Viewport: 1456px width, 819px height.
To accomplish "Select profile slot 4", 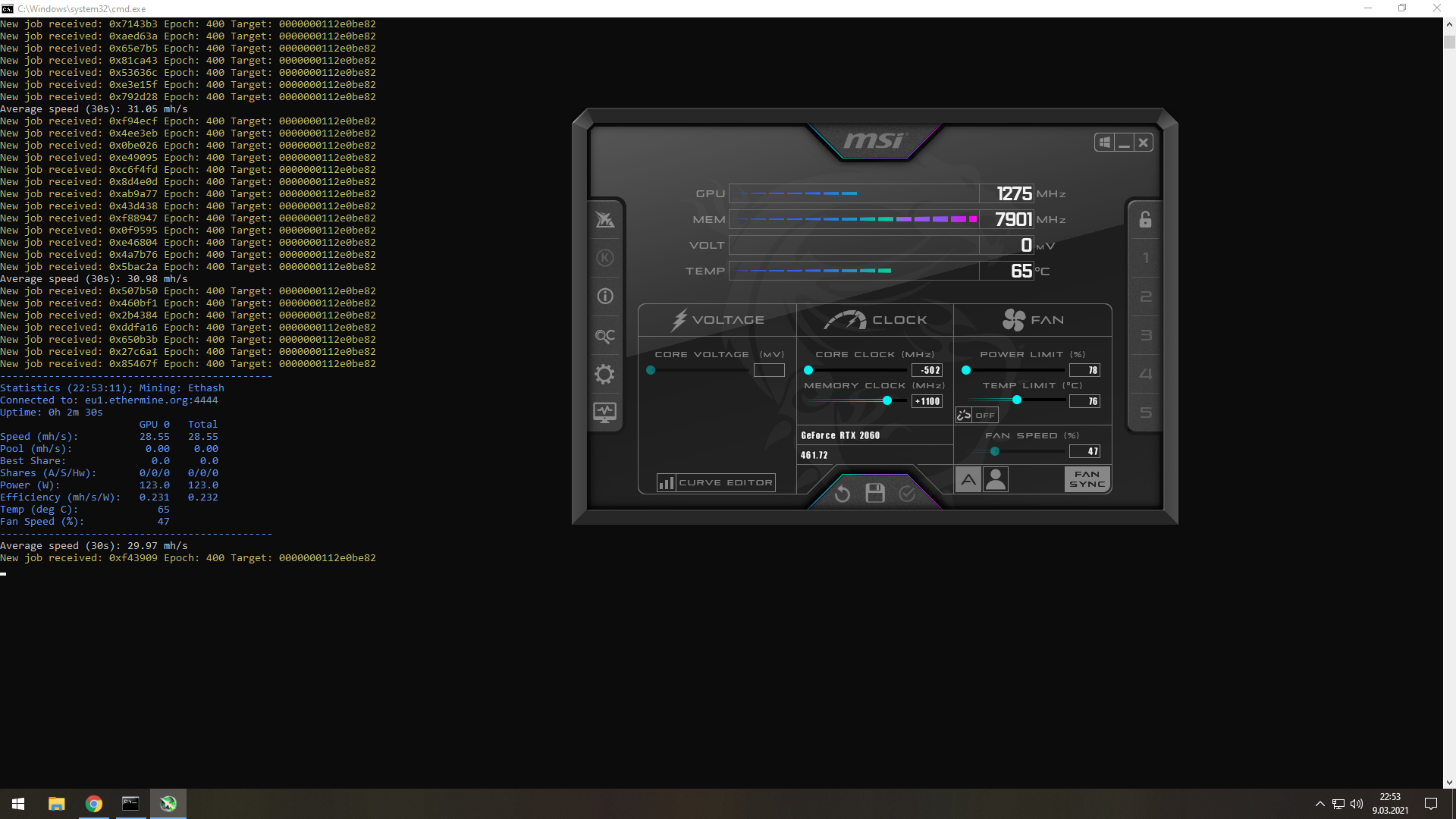I will pos(1145,374).
